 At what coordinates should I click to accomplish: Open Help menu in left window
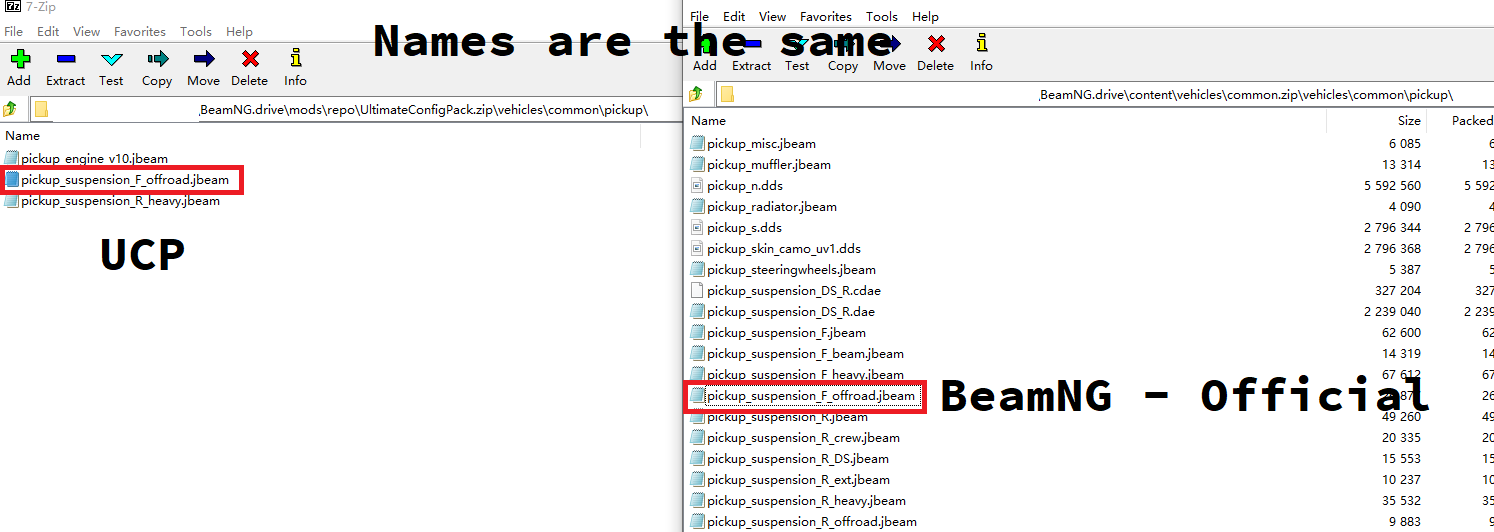(x=239, y=32)
